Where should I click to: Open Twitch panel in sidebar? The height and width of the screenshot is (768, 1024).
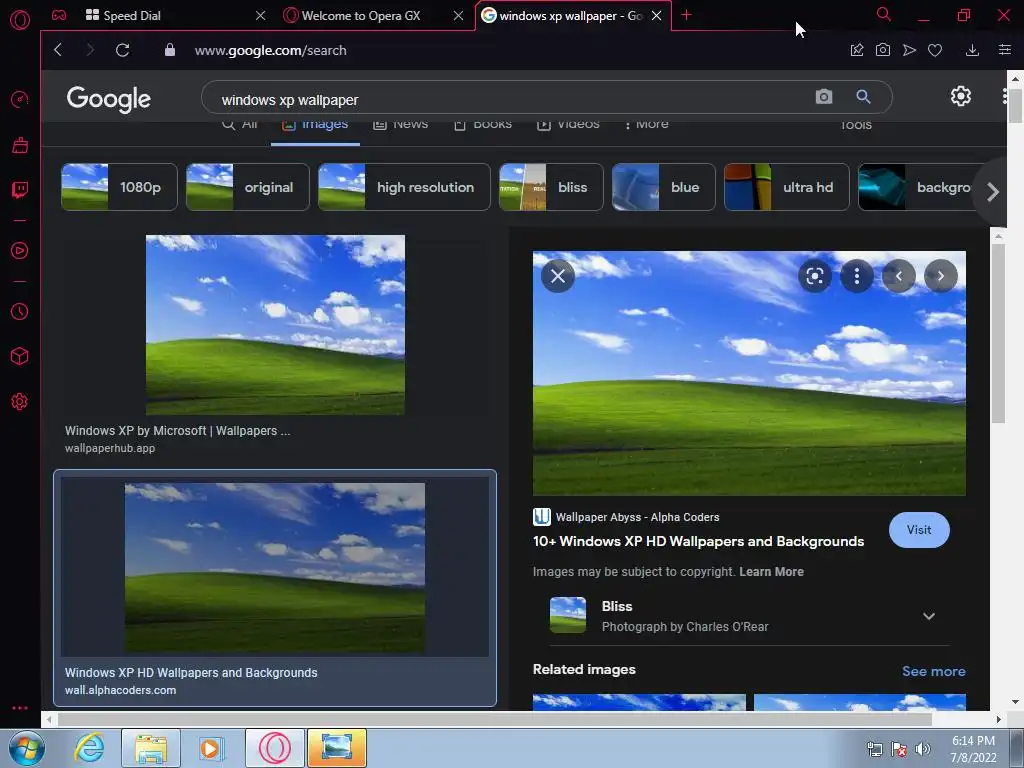20,190
